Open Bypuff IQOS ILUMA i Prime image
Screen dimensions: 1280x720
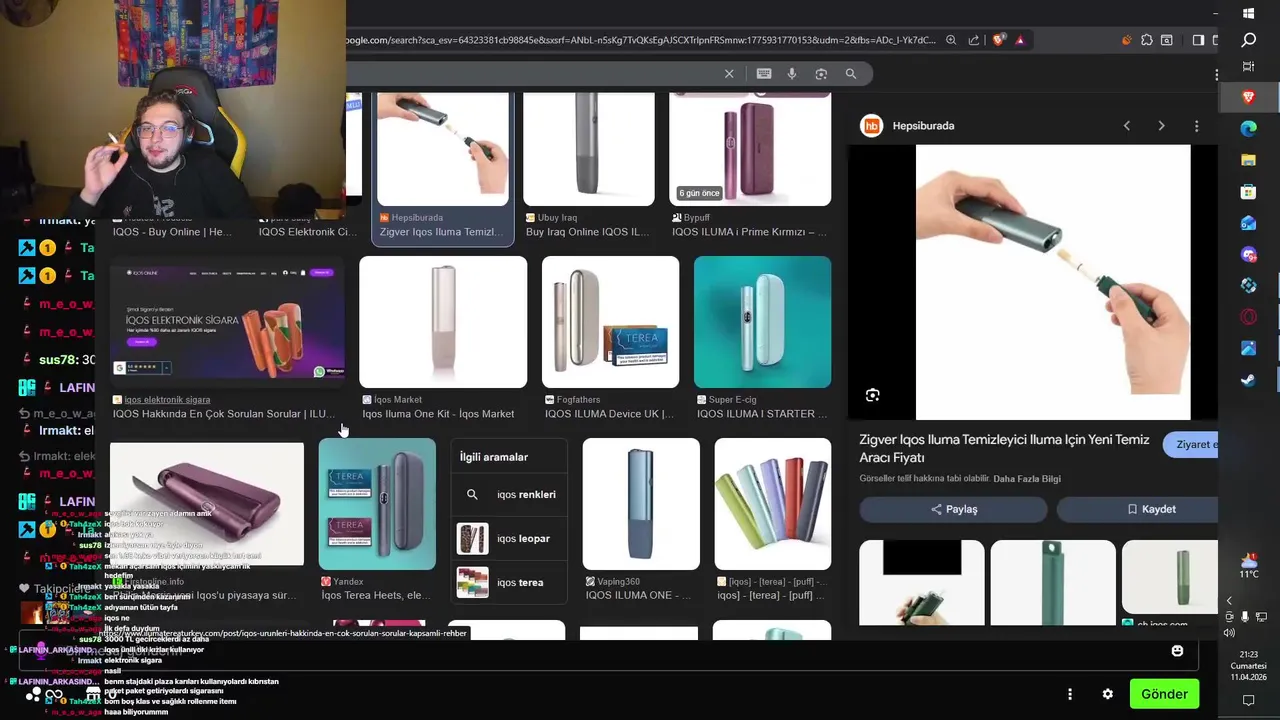750,149
